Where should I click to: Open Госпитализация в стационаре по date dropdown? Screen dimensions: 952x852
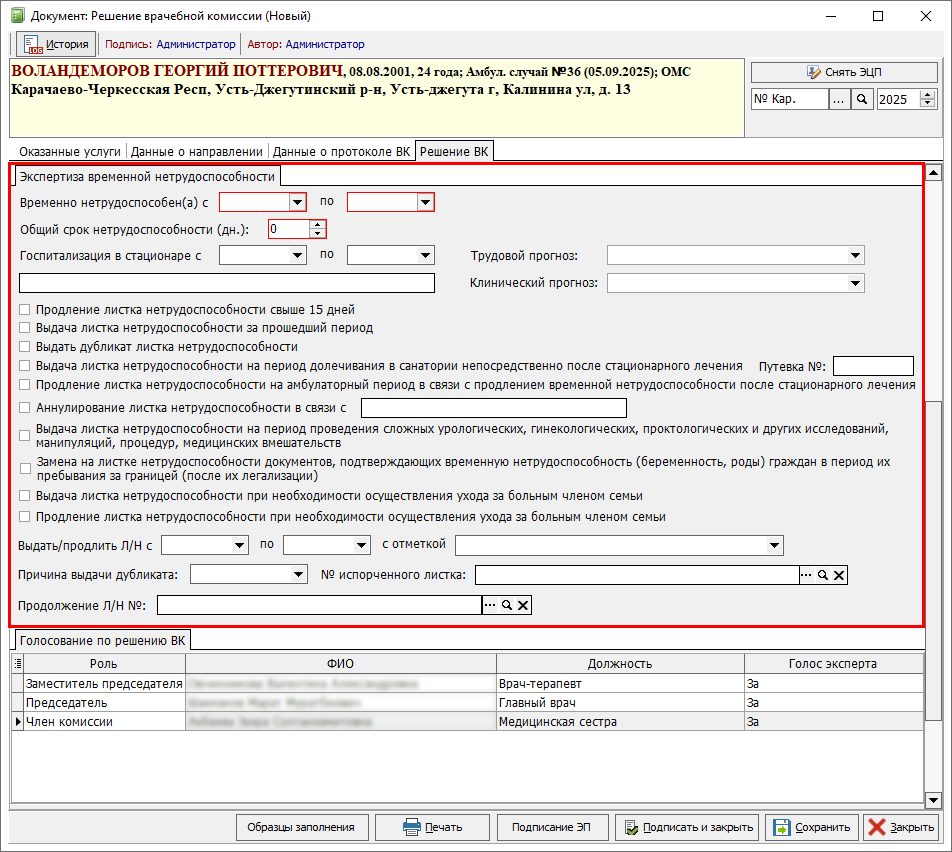click(x=426, y=255)
